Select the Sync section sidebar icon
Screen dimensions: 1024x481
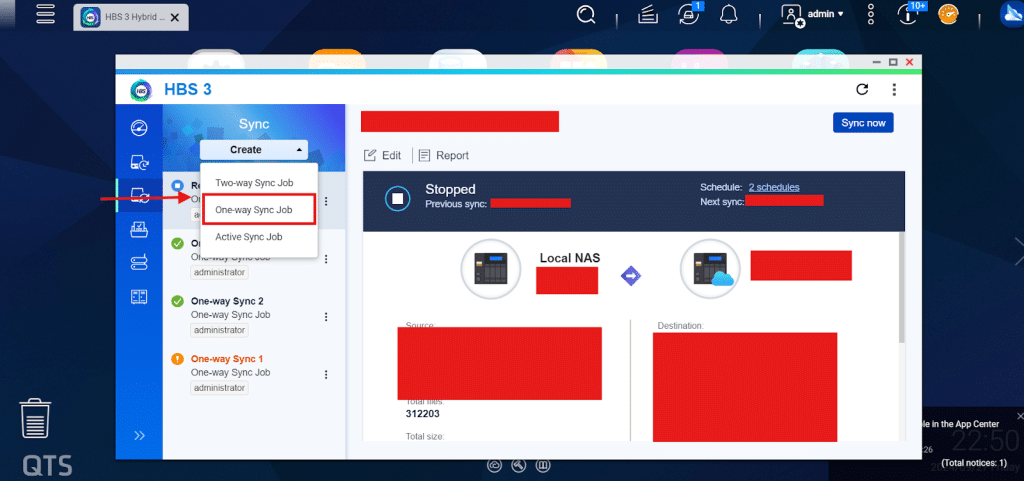point(139,195)
